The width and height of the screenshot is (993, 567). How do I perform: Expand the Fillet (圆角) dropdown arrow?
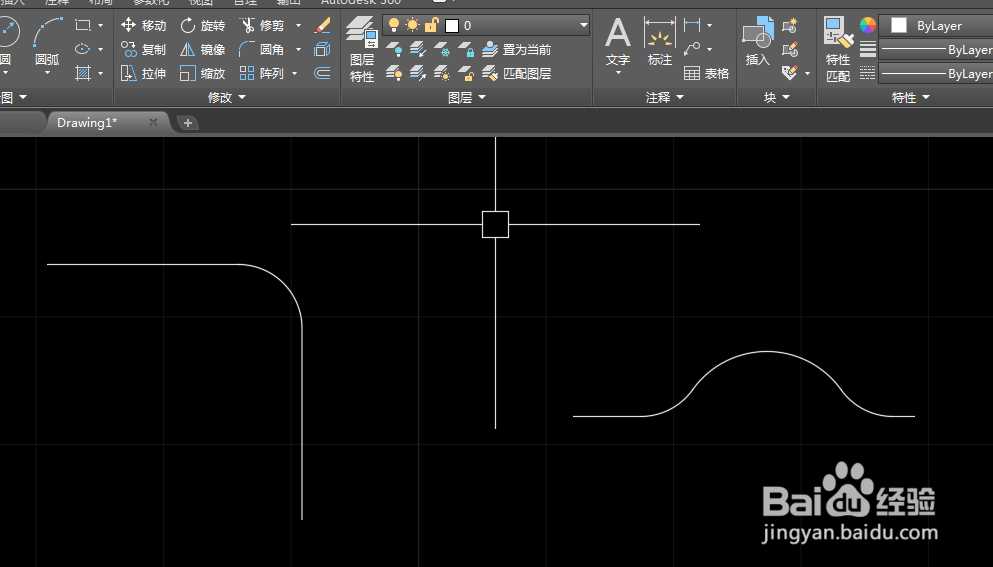pos(298,49)
